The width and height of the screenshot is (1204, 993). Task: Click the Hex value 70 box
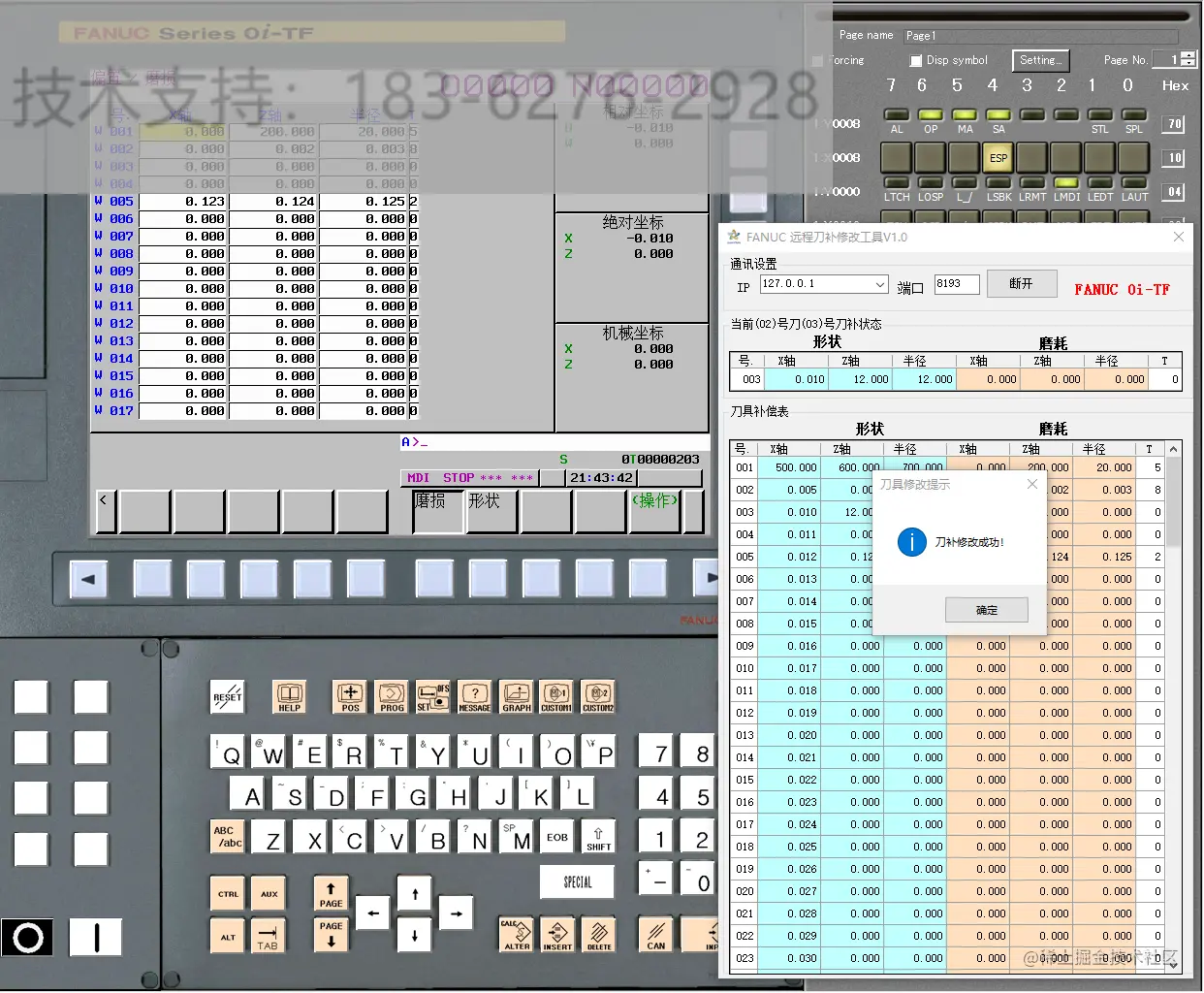tap(1174, 124)
